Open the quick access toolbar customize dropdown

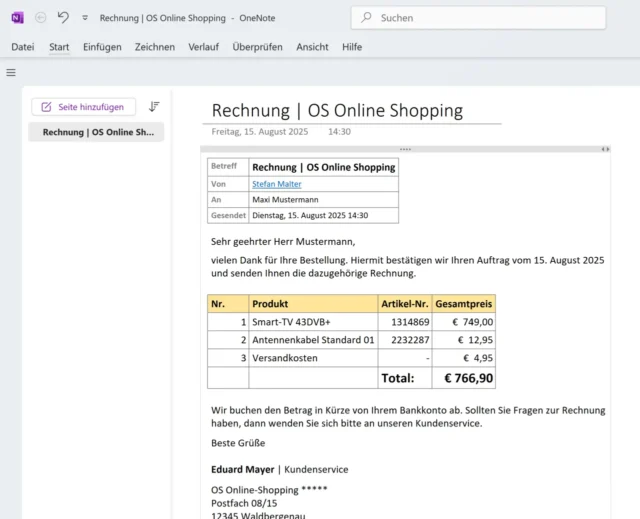tap(85, 18)
